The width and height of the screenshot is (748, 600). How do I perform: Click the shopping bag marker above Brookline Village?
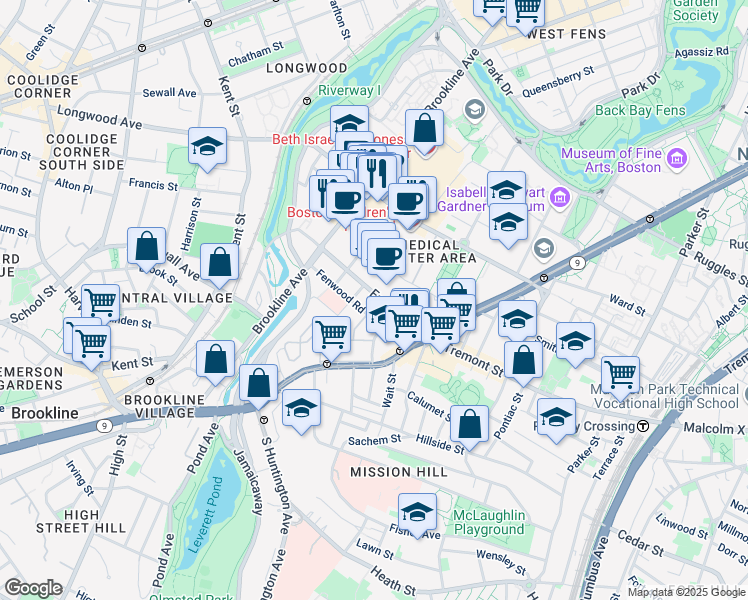coord(216,359)
